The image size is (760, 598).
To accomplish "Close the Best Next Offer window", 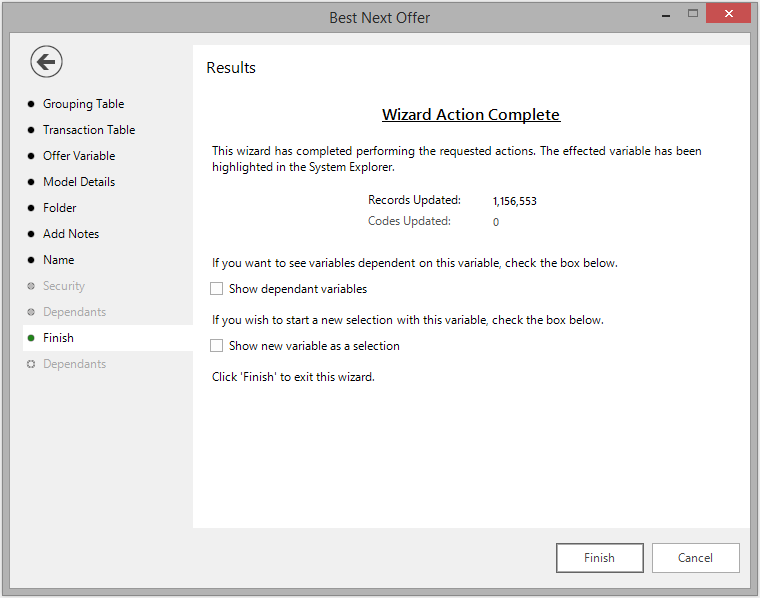I will (728, 14).
